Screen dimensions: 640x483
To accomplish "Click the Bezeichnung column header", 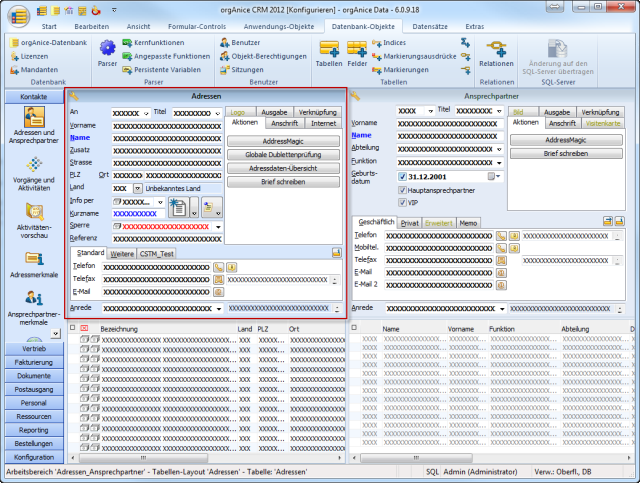I will pos(119,329).
